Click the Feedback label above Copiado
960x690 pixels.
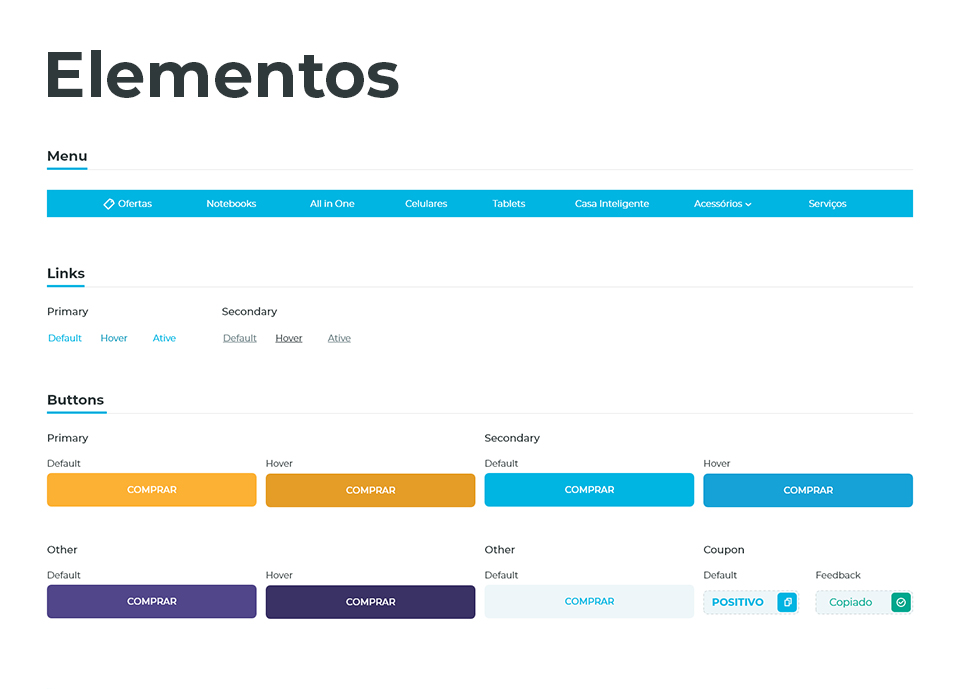pos(838,575)
